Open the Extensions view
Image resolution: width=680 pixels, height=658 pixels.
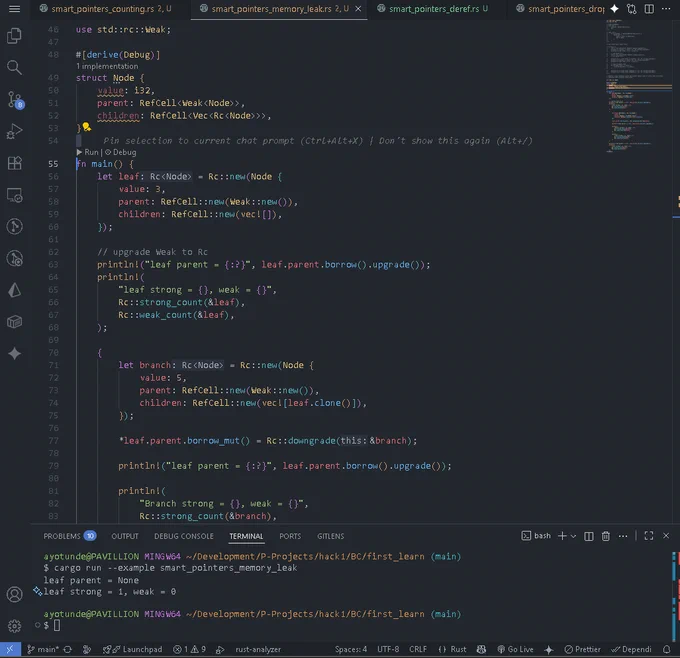click(14, 163)
